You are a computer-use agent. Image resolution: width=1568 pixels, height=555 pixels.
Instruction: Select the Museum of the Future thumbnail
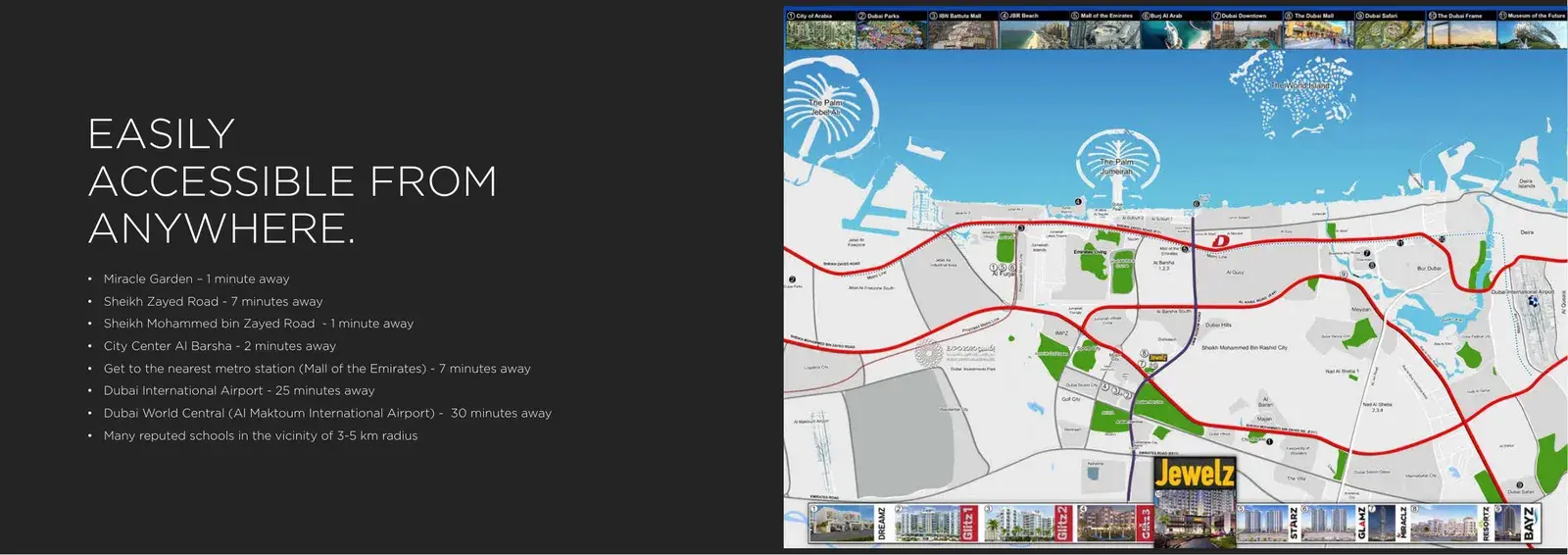click(1532, 30)
